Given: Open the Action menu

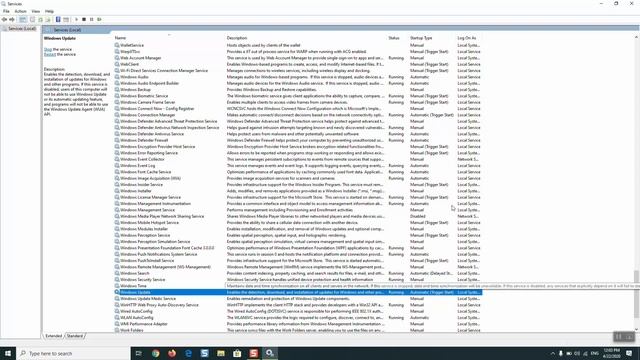Looking at the screenshot, I should (20, 11).
